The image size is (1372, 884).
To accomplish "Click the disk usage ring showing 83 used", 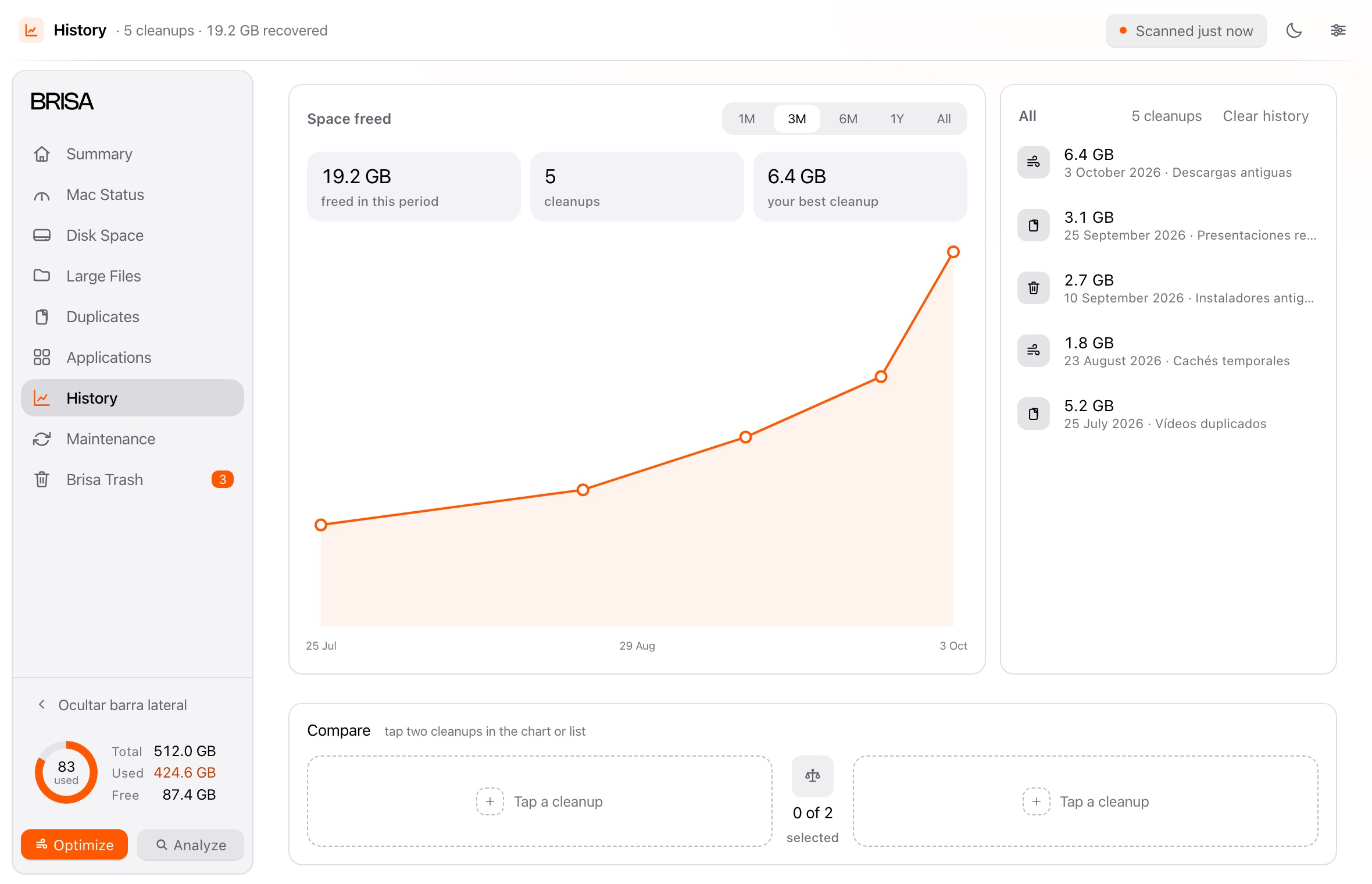I will point(66,772).
